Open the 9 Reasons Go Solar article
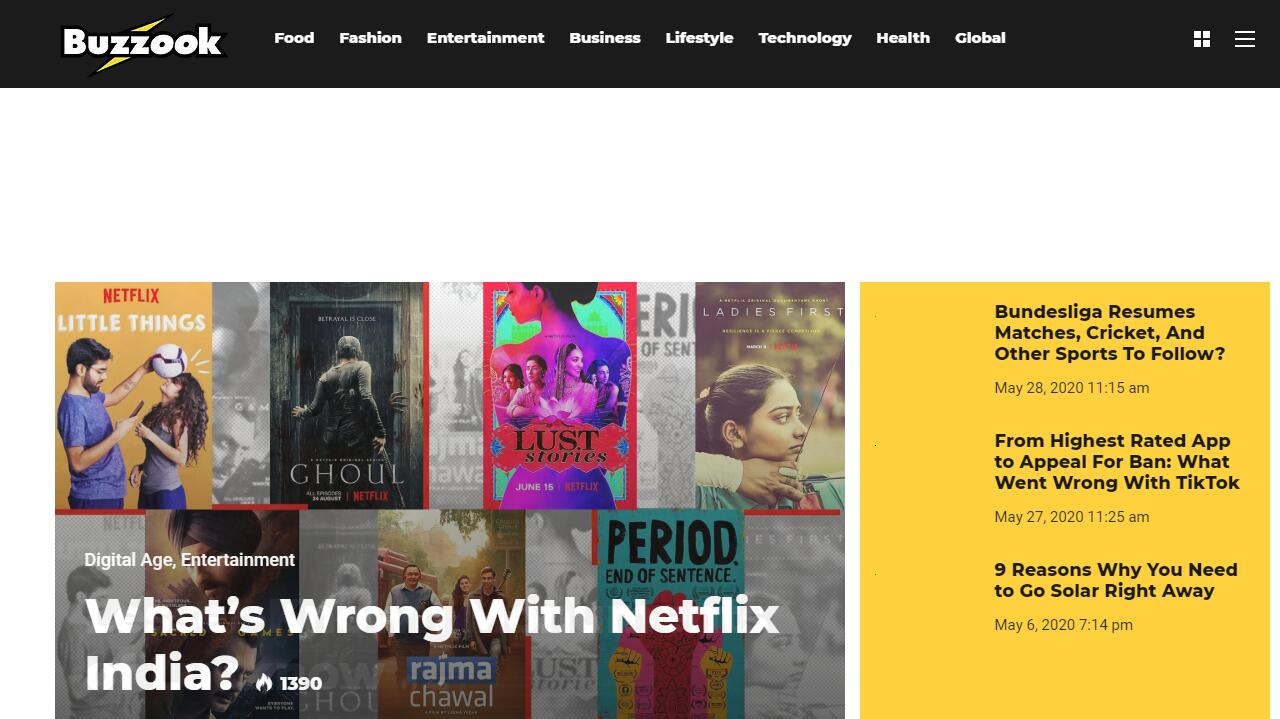 (x=1116, y=580)
